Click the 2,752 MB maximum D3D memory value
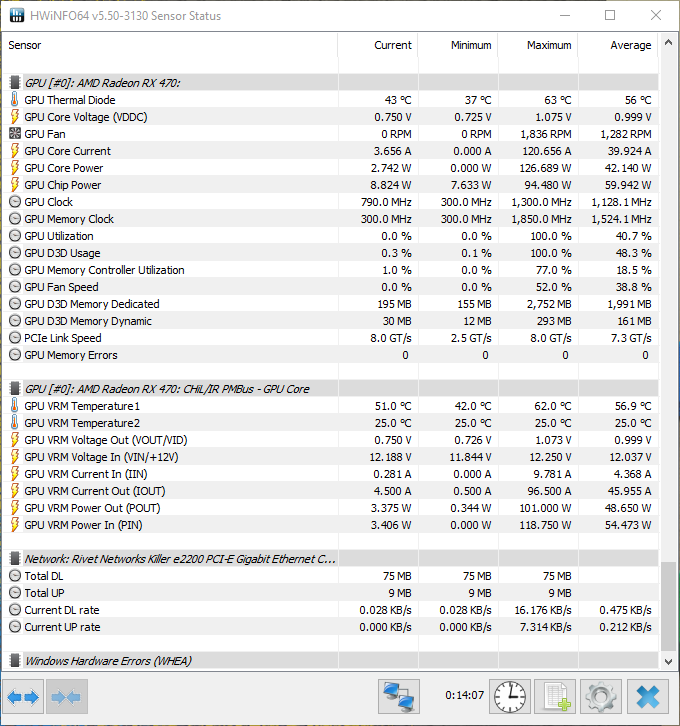This screenshot has width=680, height=726. point(549,304)
